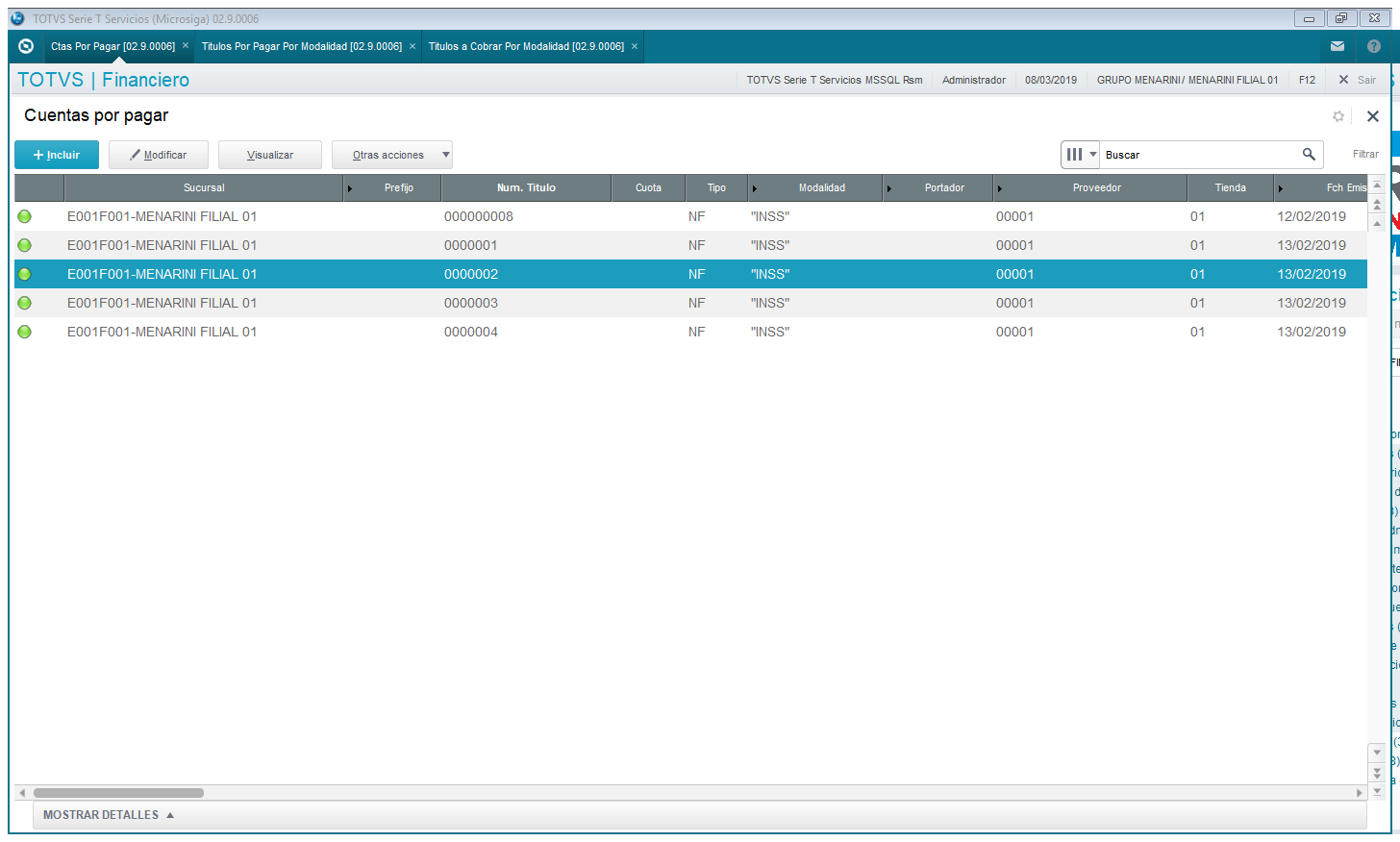Minimize the TOTVS application window
1400x842 pixels.
point(1309,18)
